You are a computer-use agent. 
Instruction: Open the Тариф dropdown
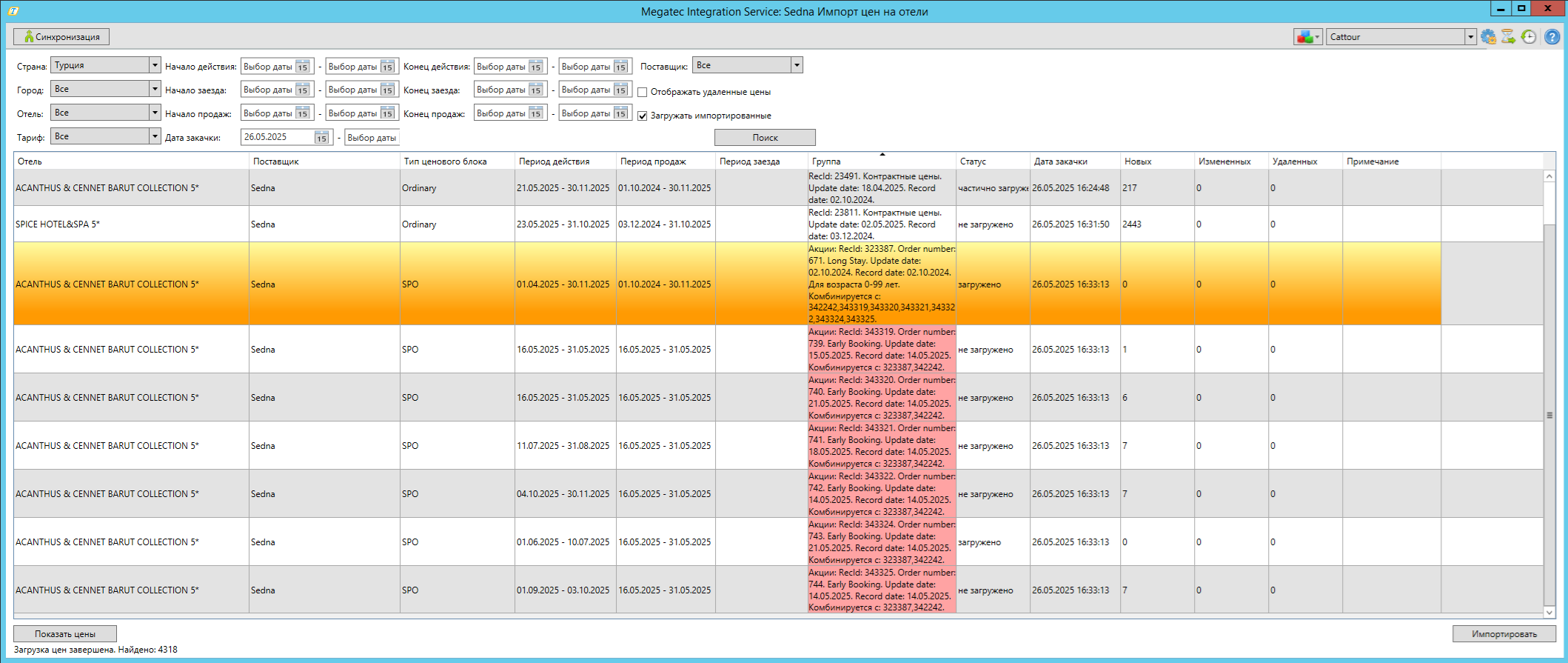coord(155,136)
